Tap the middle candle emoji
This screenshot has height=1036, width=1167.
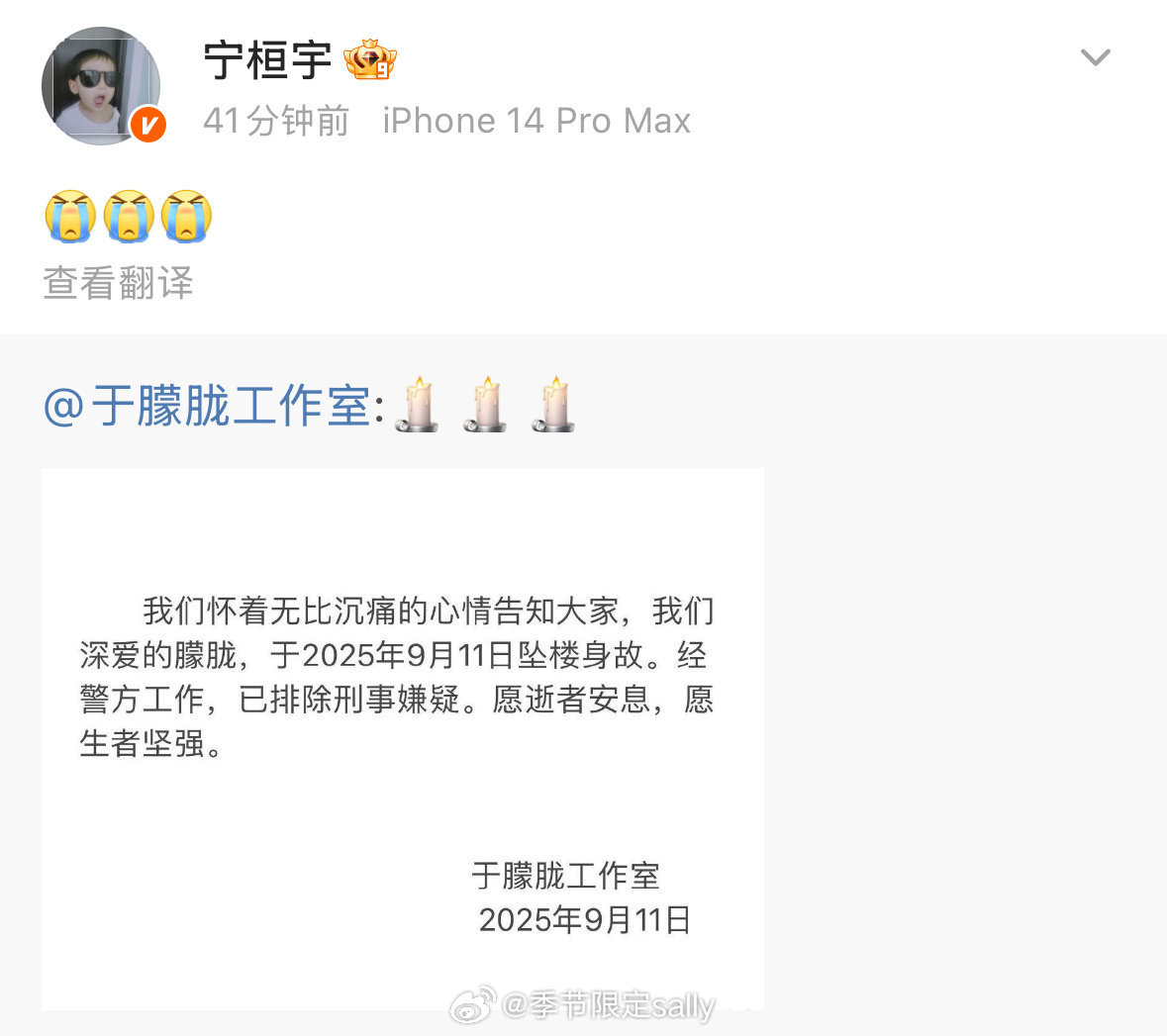[485, 404]
